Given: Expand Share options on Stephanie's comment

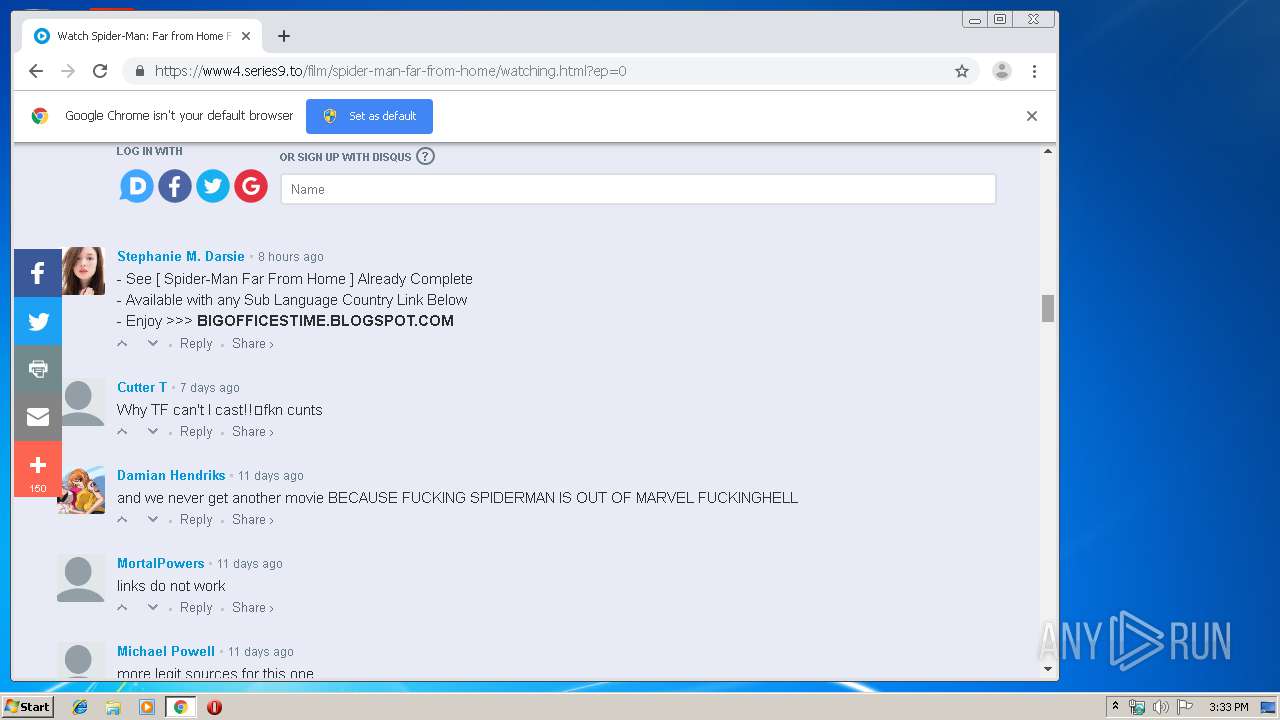Looking at the screenshot, I should (253, 343).
